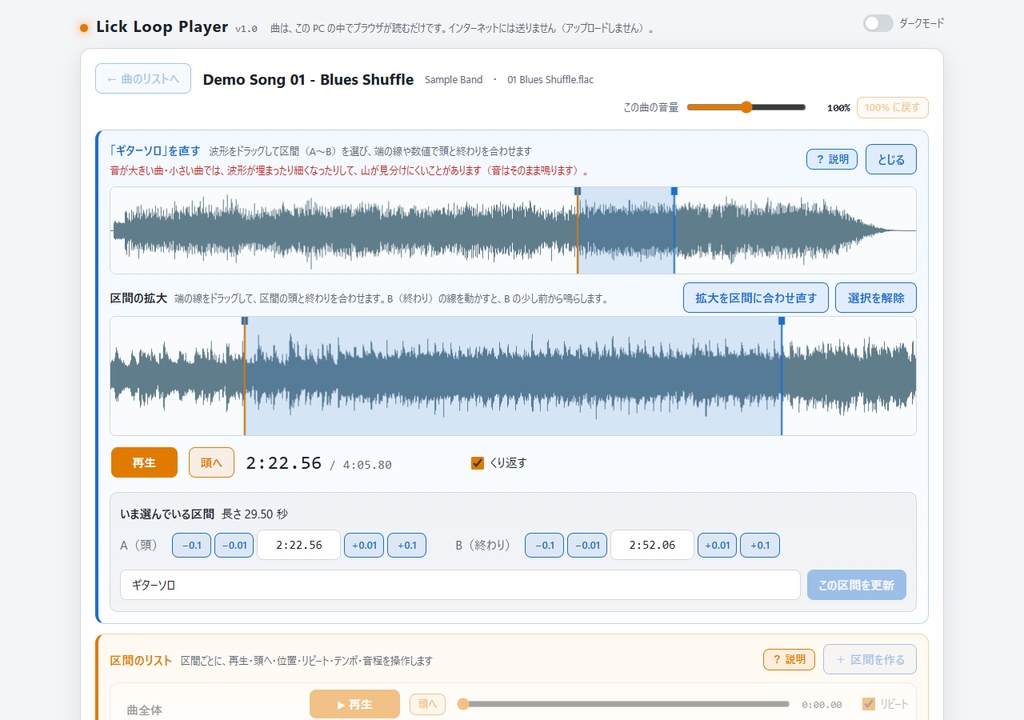This screenshot has width=1024, height=720.
Task: Close the editor with とじる button
Action: (891, 159)
